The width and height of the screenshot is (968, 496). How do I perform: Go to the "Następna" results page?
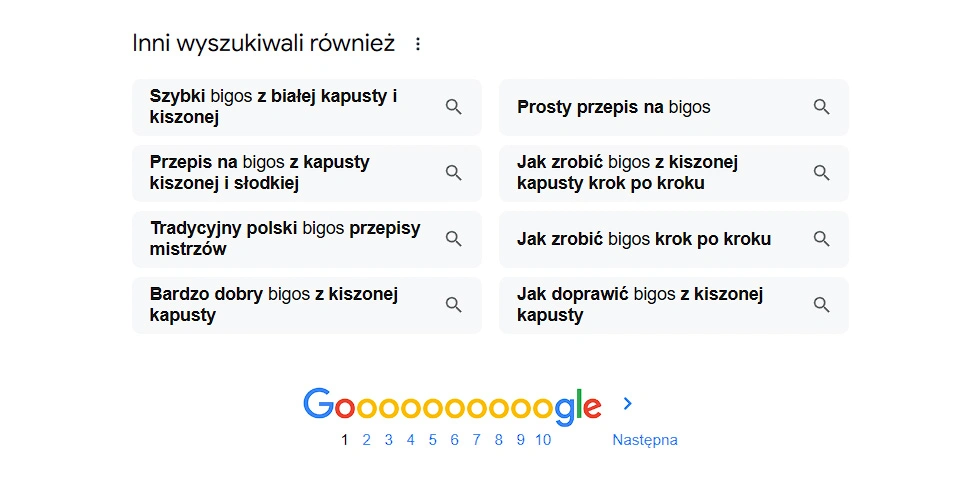point(645,440)
